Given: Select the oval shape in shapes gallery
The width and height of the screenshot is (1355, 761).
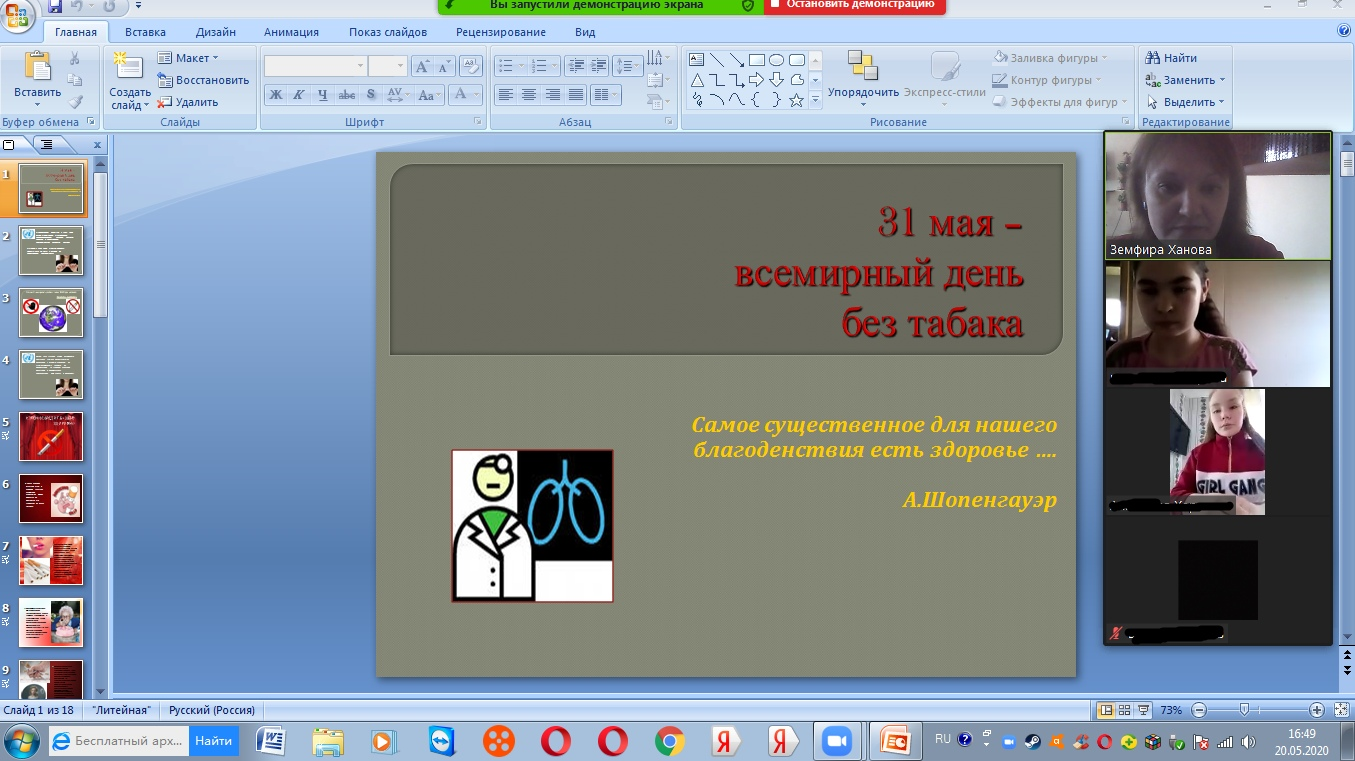Looking at the screenshot, I should pos(776,60).
